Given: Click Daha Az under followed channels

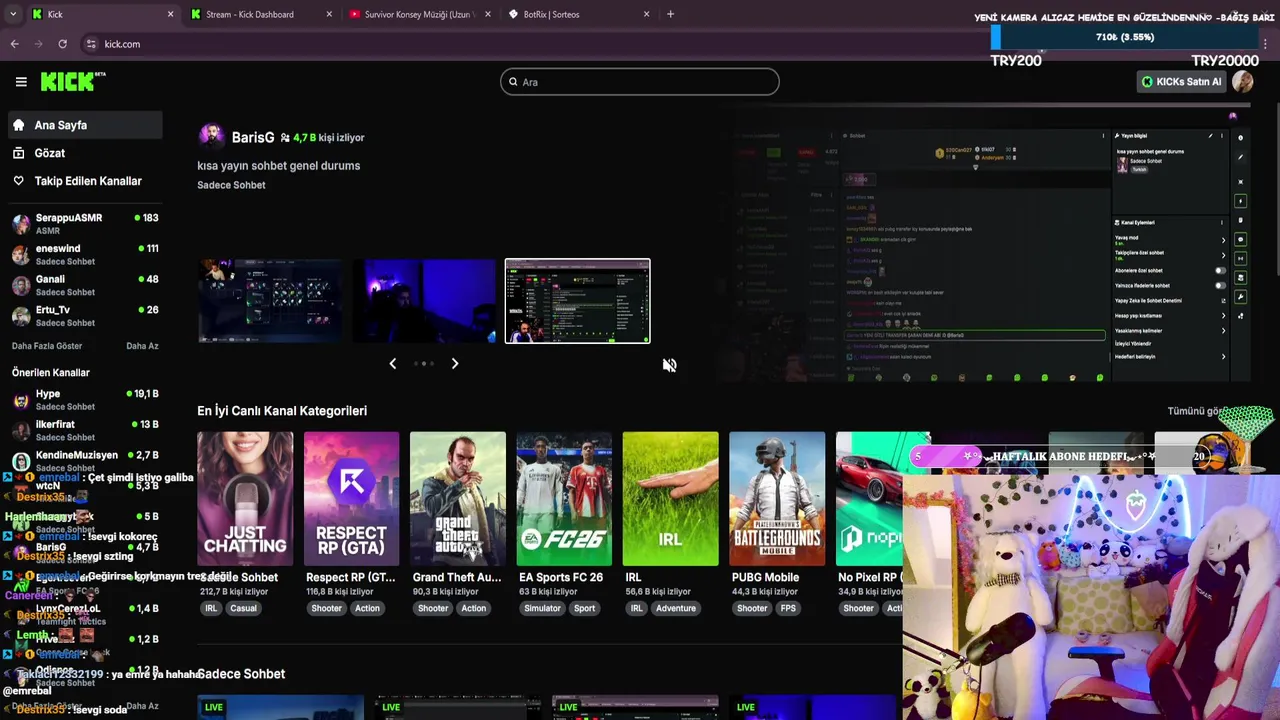Looking at the screenshot, I should click(x=142, y=346).
